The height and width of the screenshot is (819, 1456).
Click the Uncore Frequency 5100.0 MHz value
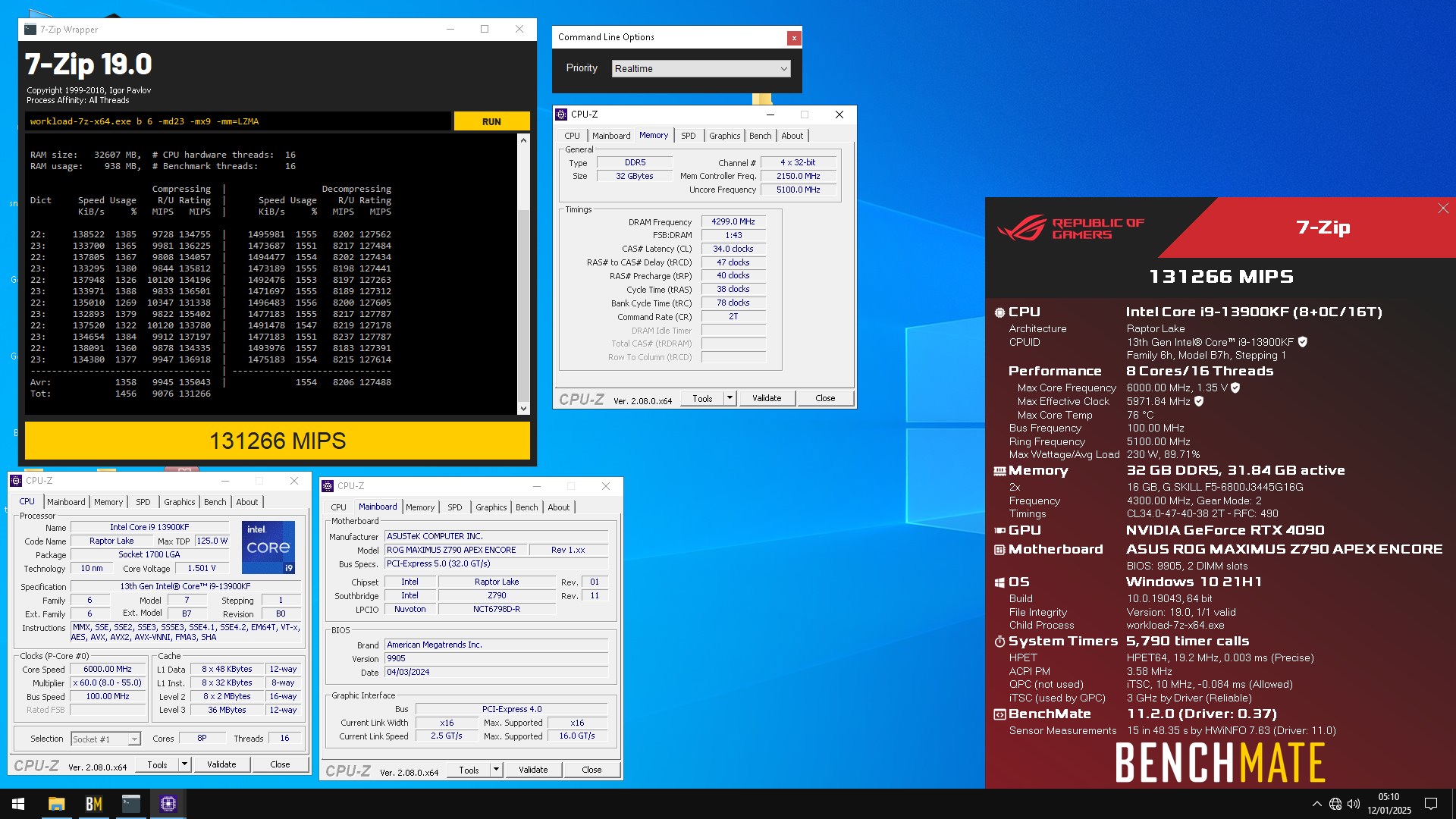(798, 190)
